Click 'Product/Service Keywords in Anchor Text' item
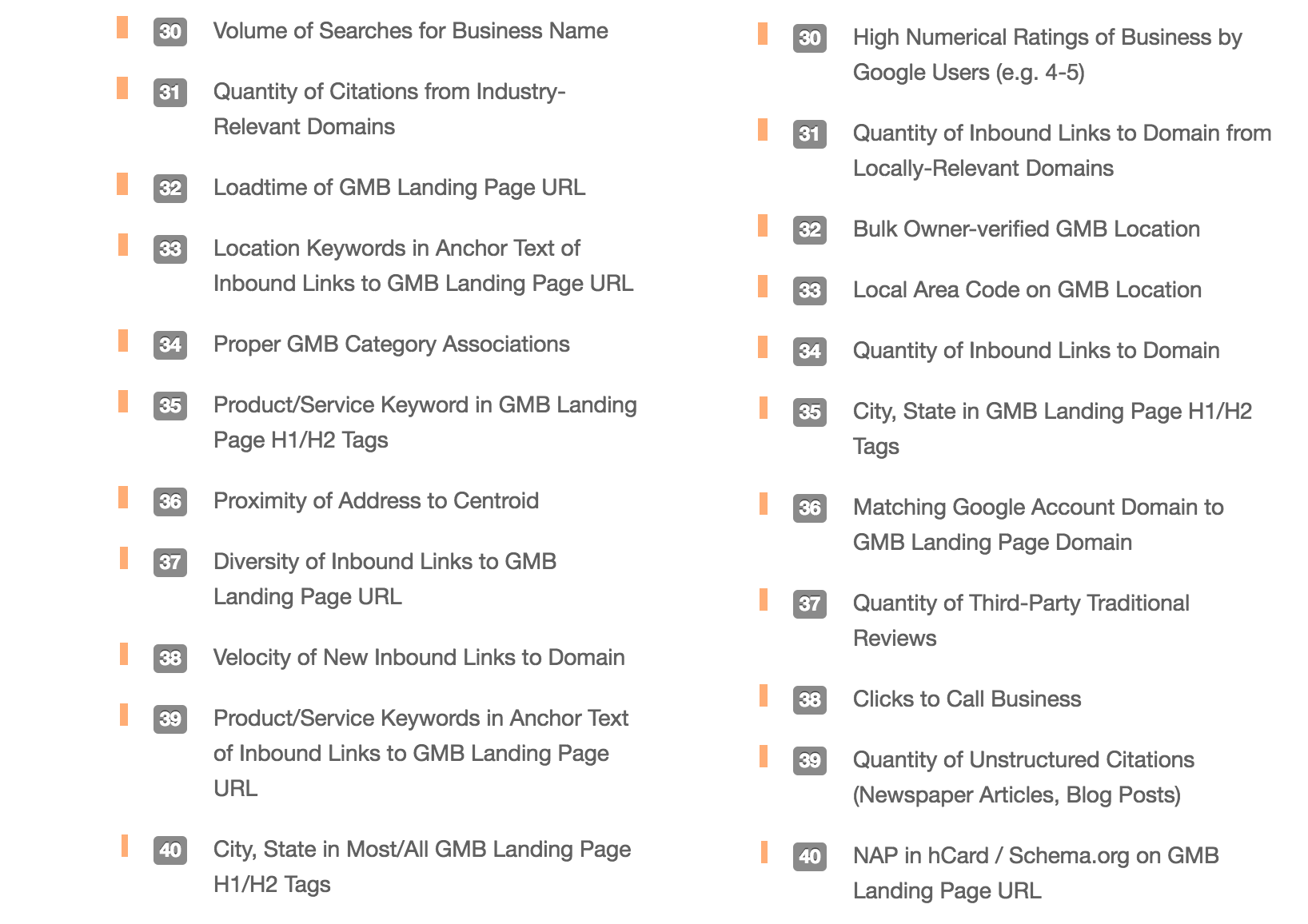 coord(421,753)
